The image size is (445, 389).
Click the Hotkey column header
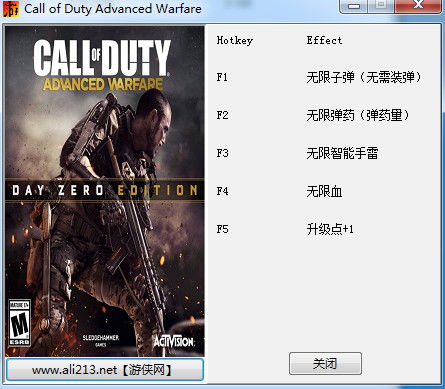click(x=235, y=41)
